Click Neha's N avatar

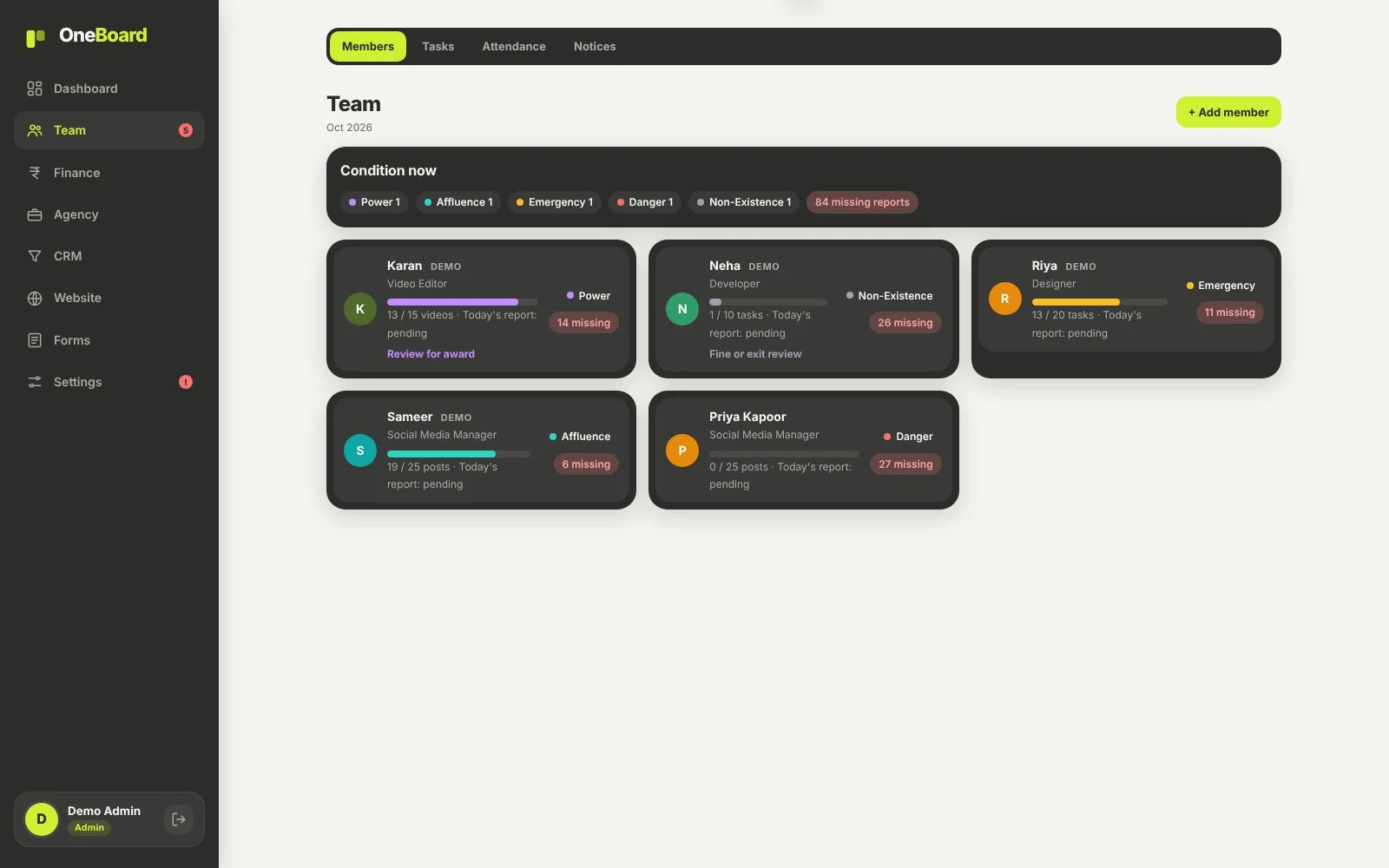tap(682, 309)
